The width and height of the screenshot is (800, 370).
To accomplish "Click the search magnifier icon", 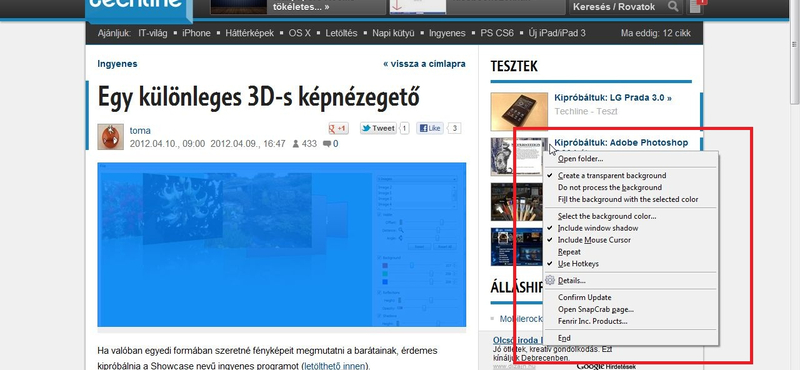I will (673, 7).
